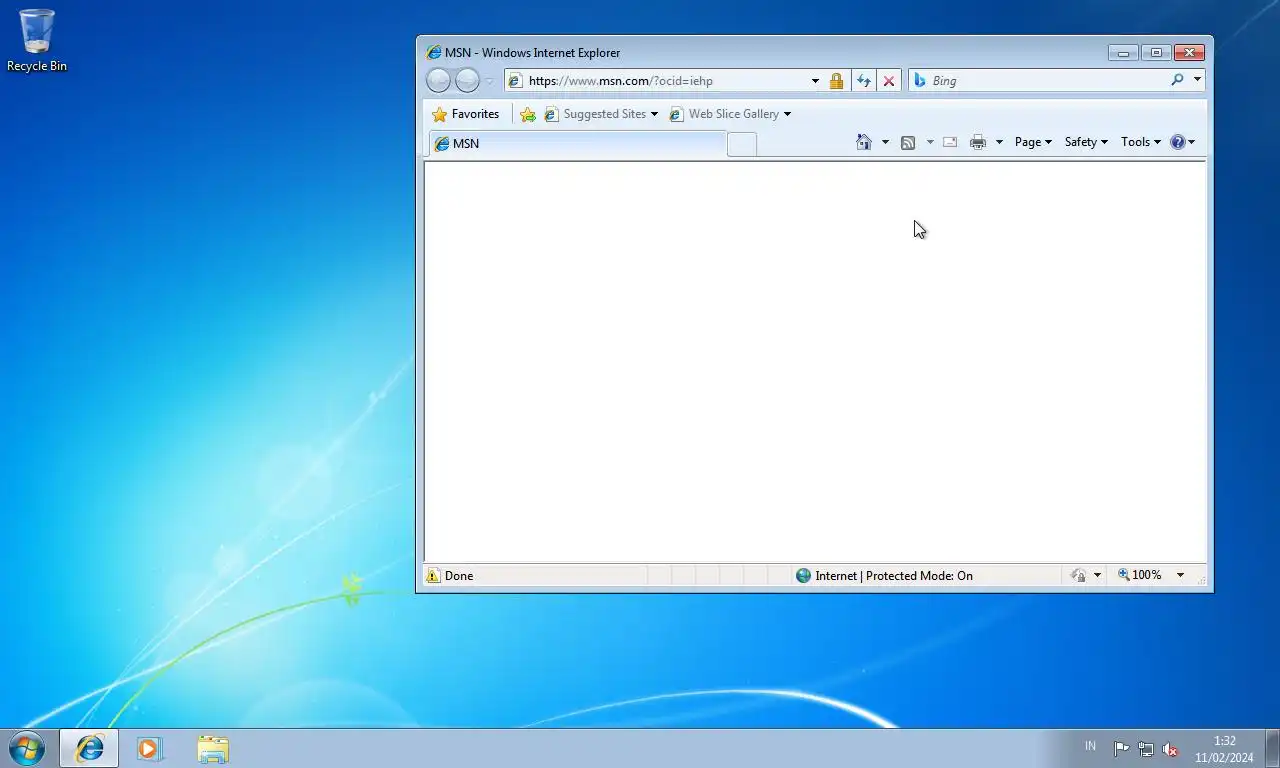Expand the zoom level dropdown arrow
The height and width of the screenshot is (768, 1280).
click(x=1180, y=575)
